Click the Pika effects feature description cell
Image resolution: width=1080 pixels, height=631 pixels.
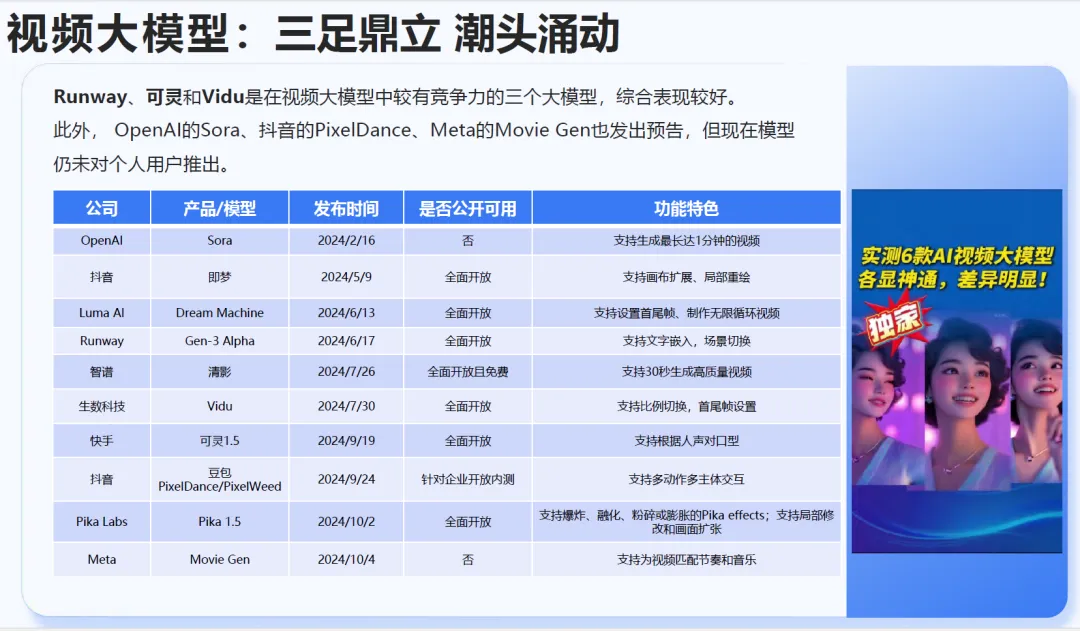tap(687, 521)
